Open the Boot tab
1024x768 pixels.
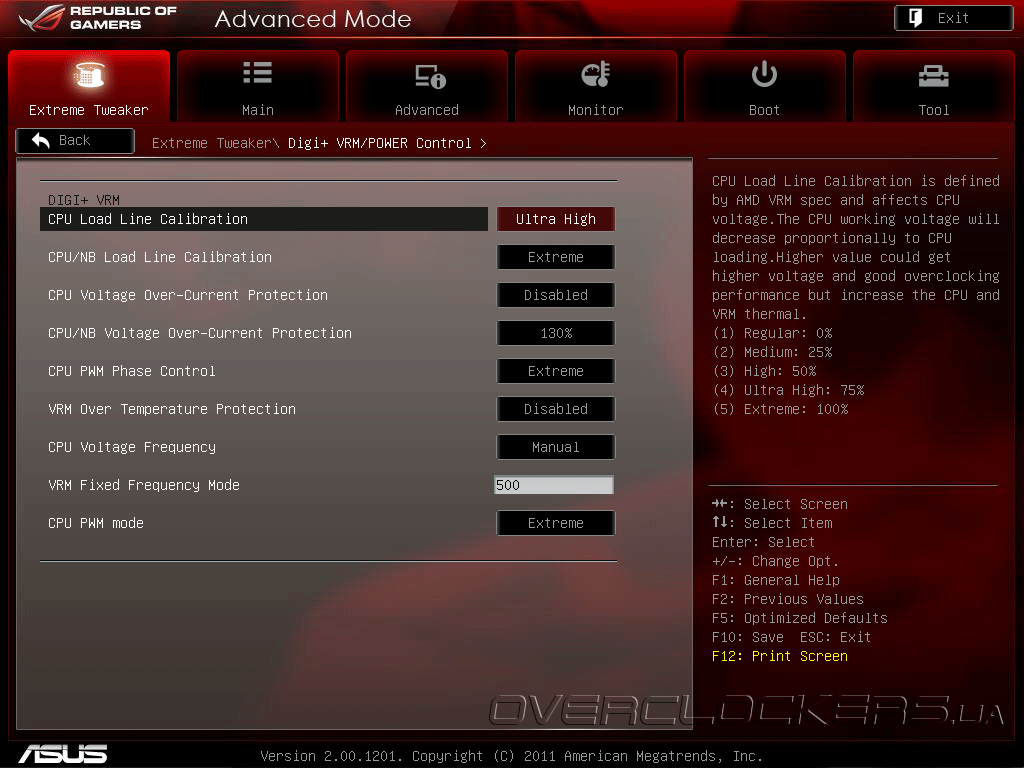(x=764, y=86)
